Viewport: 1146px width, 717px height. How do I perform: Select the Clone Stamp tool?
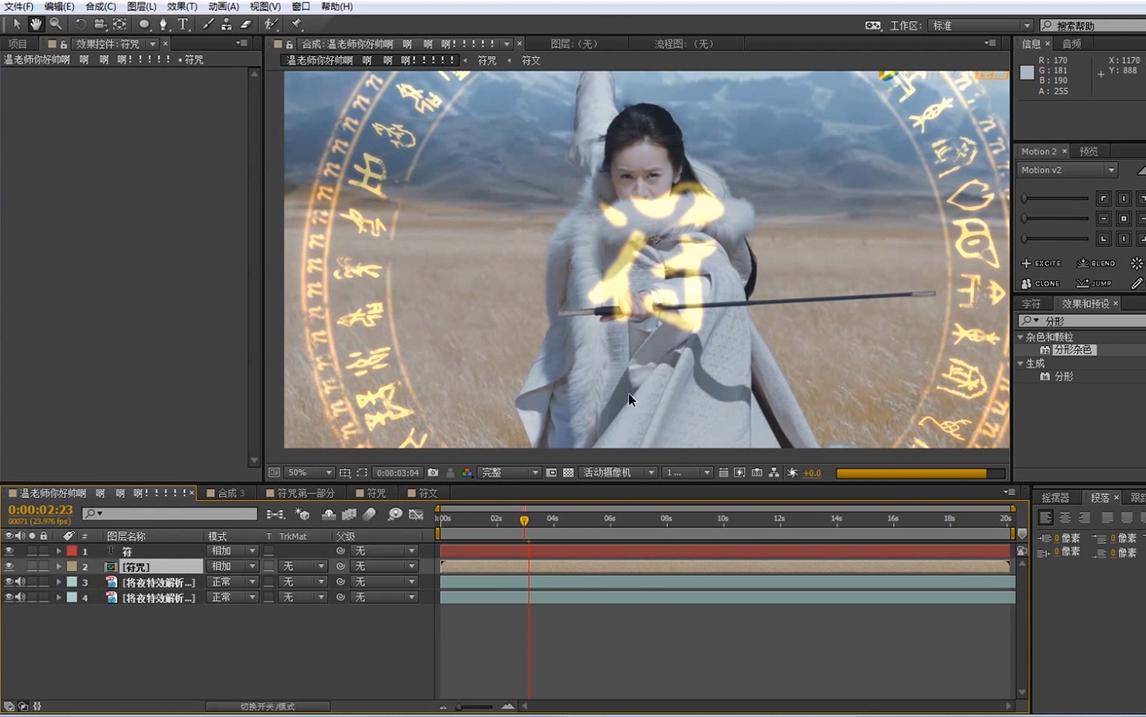(227, 24)
